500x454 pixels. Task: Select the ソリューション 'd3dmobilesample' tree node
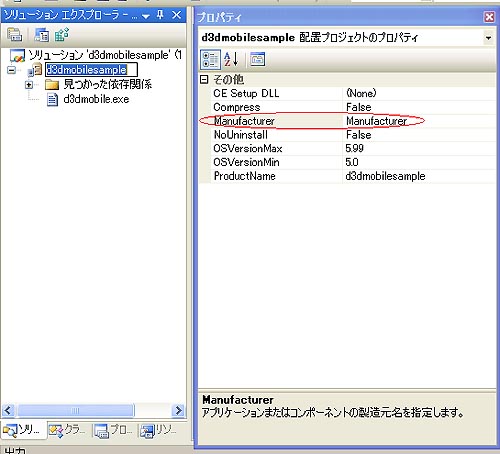click(96, 55)
